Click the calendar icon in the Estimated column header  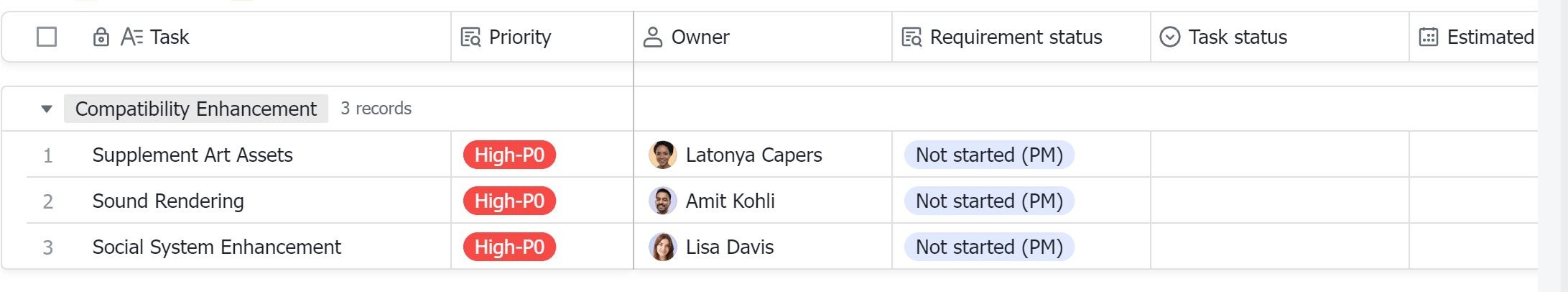pos(1429,37)
